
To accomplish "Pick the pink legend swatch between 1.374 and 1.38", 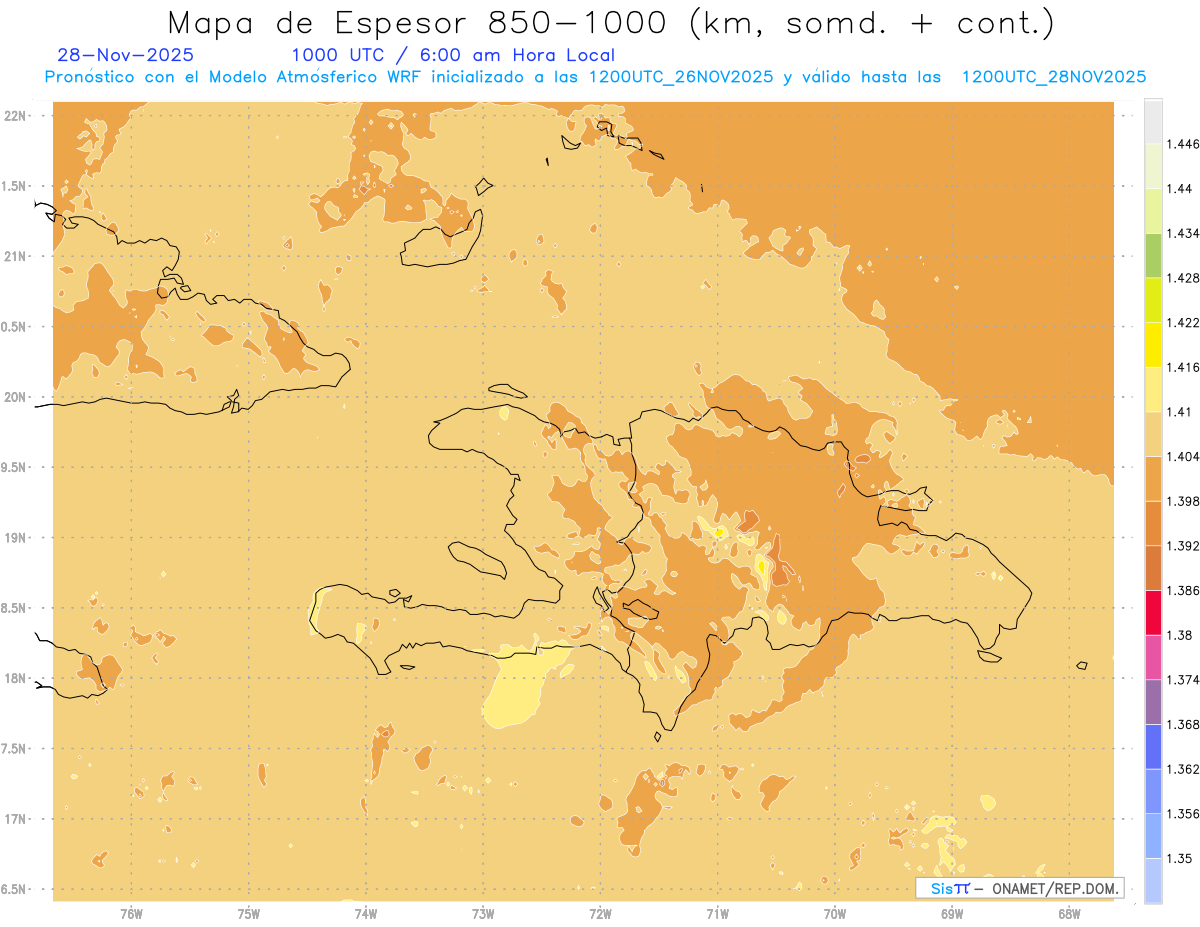I will coord(1153,658).
